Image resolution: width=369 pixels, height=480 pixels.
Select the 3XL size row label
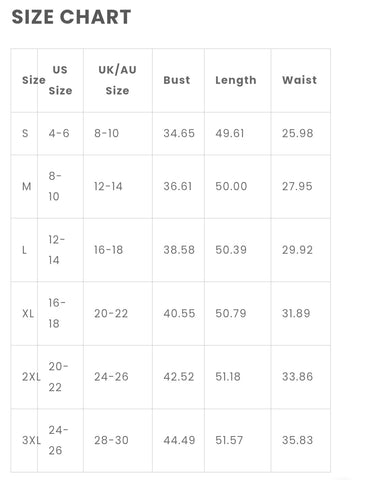[x=31, y=440]
